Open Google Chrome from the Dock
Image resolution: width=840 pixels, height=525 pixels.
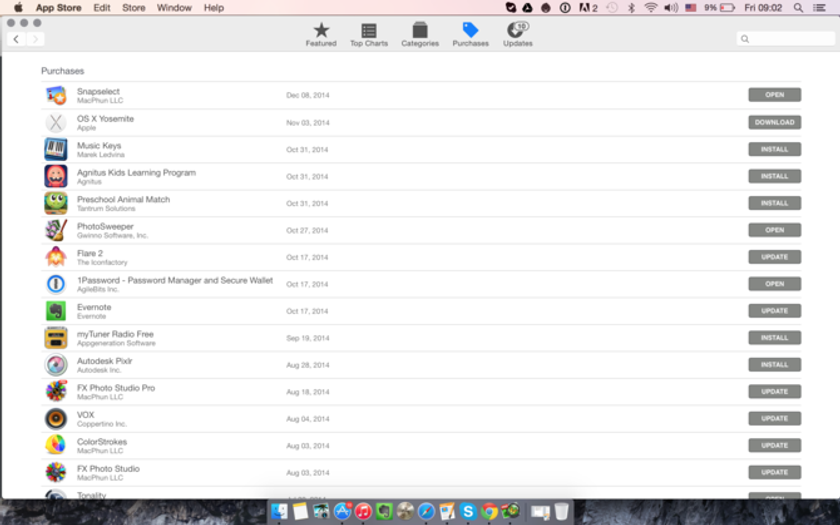pyautogui.click(x=489, y=512)
